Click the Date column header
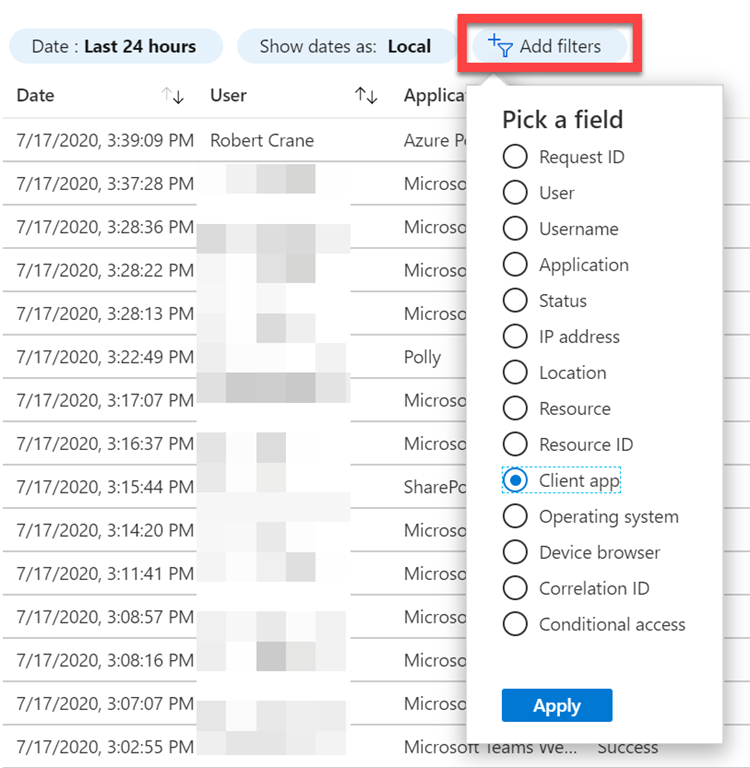The height and width of the screenshot is (768, 750). pos(36,96)
